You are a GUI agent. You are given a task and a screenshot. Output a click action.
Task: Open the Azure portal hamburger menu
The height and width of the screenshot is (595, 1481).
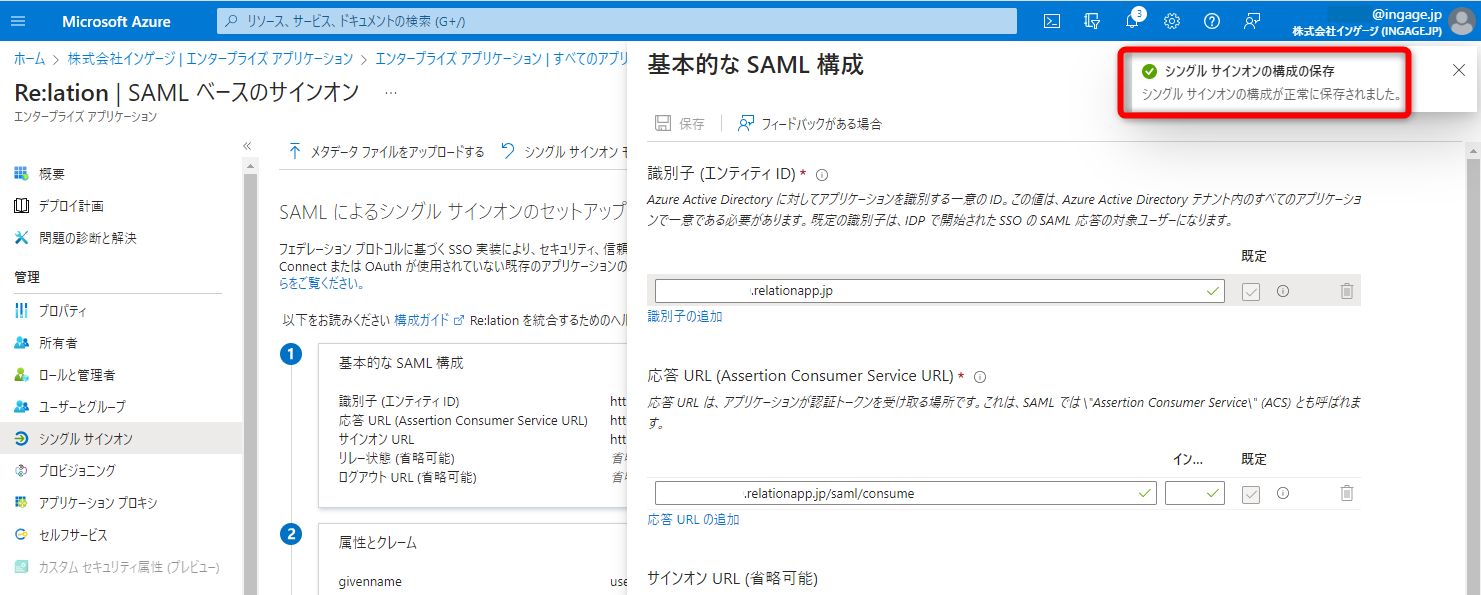(x=18, y=21)
